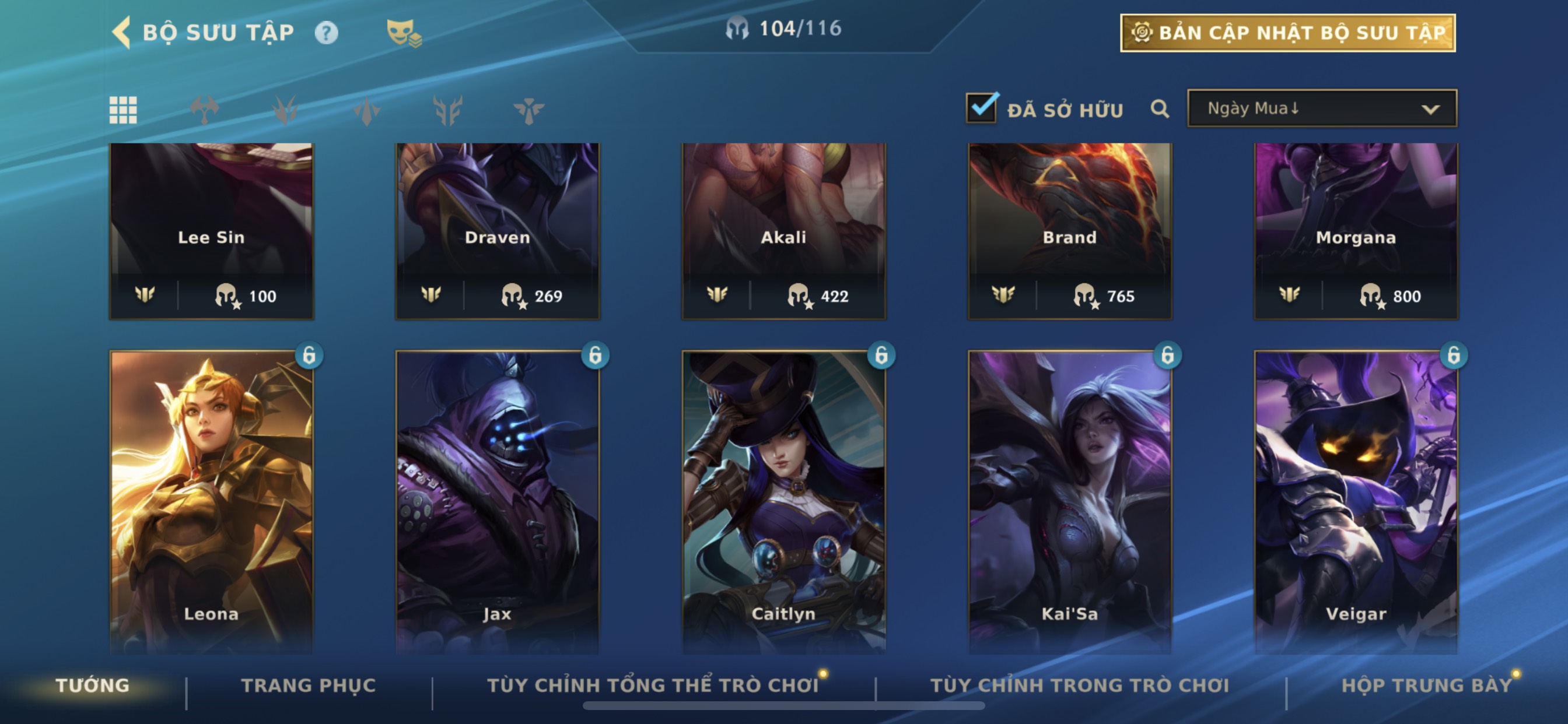Click the lock badge on Leona card
Screen dimensions: 1568x724
point(309,354)
